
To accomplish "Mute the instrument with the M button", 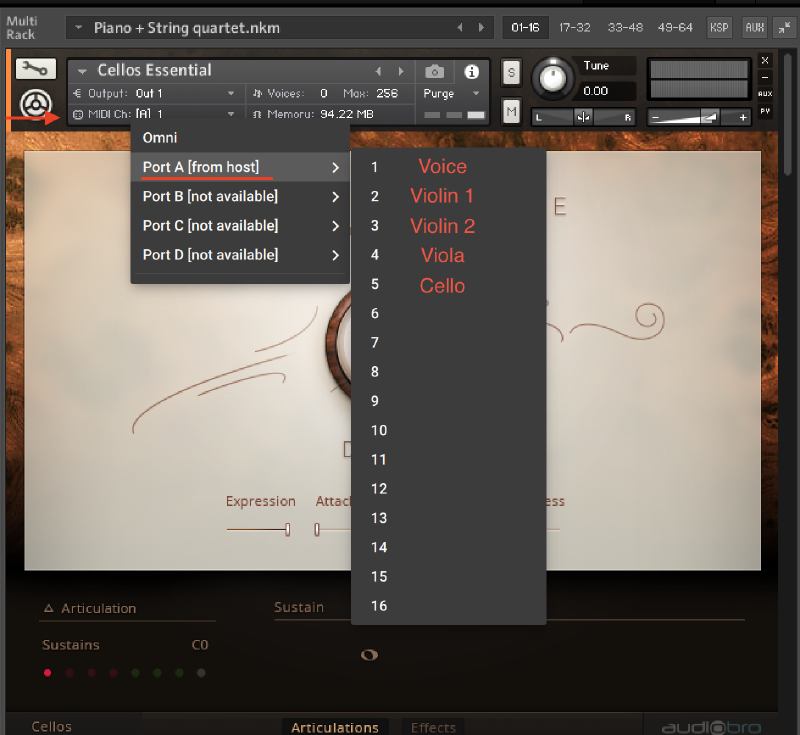I will [511, 111].
